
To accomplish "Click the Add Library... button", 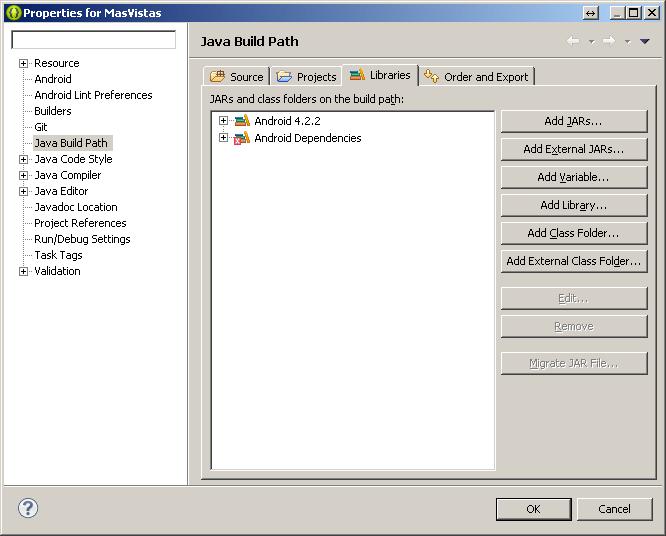I will (x=574, y=205).
